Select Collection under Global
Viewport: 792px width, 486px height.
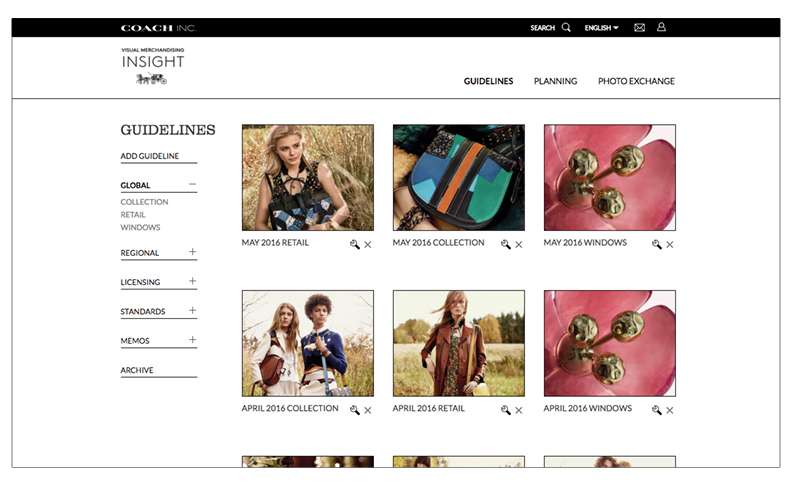point(144,202)
